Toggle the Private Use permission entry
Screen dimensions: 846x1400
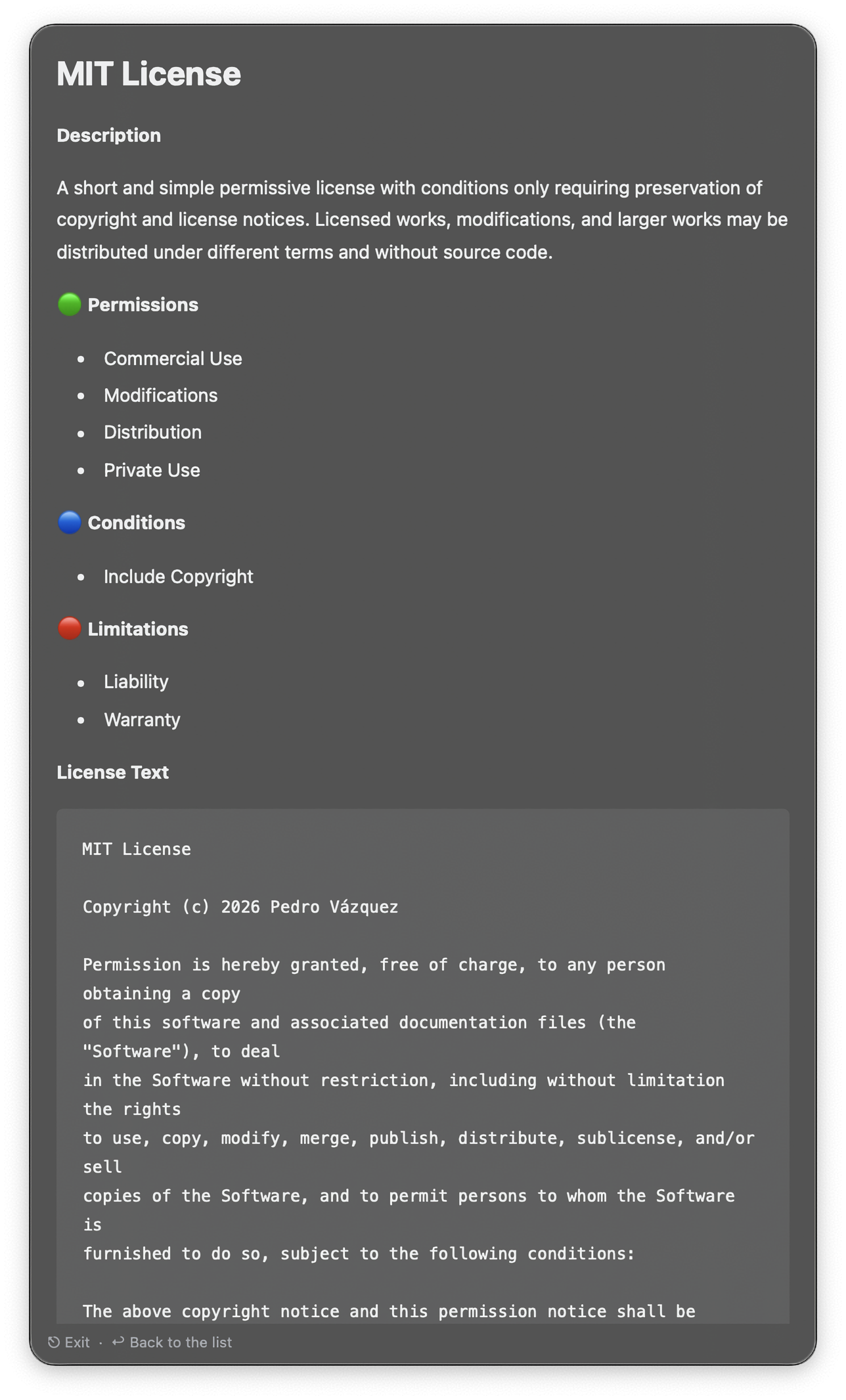[152, 470]
